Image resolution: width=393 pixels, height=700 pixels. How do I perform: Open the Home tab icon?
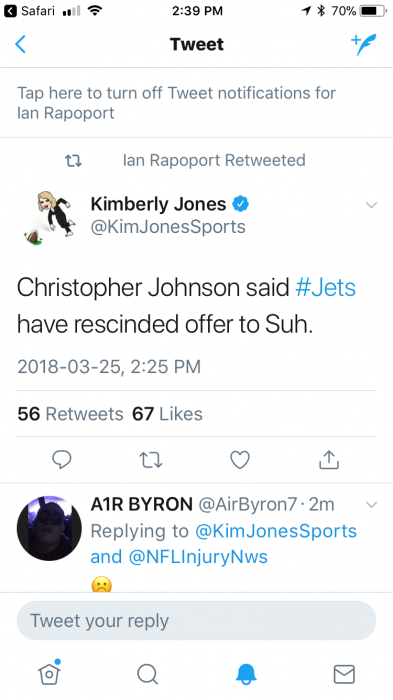coord(49,672)
